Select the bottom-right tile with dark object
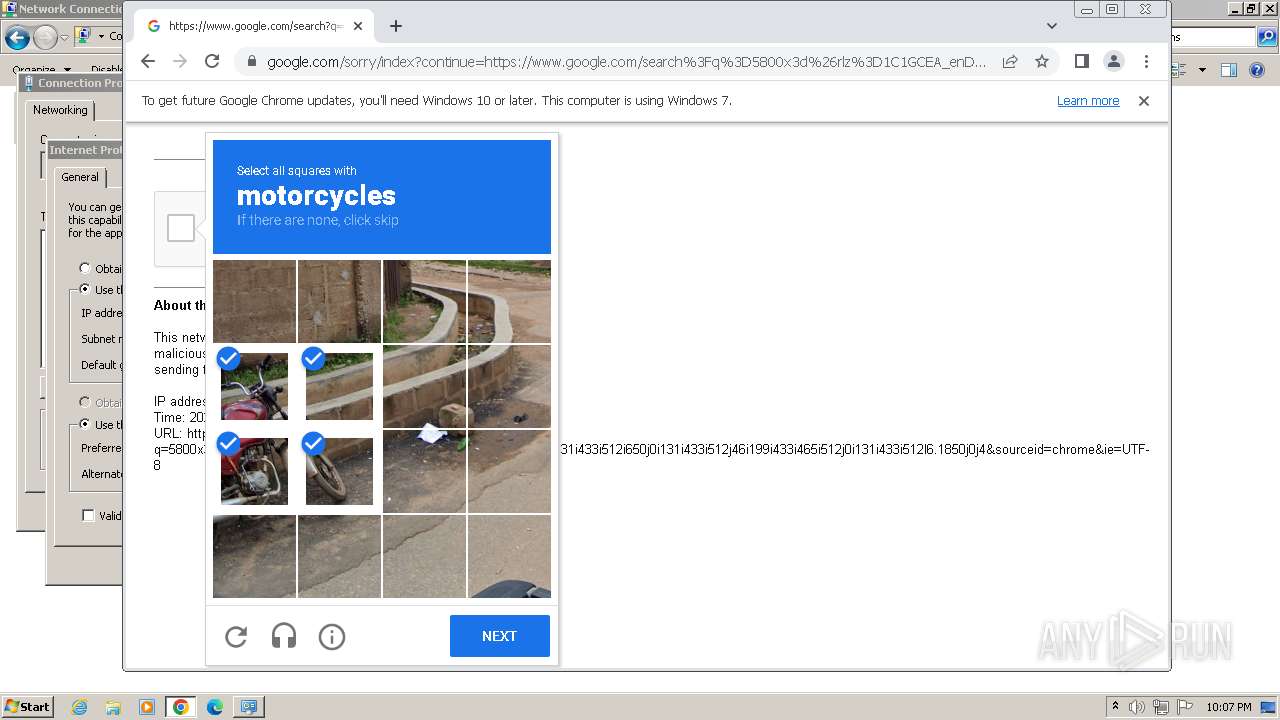1280x720 pixels. (509, 556)
